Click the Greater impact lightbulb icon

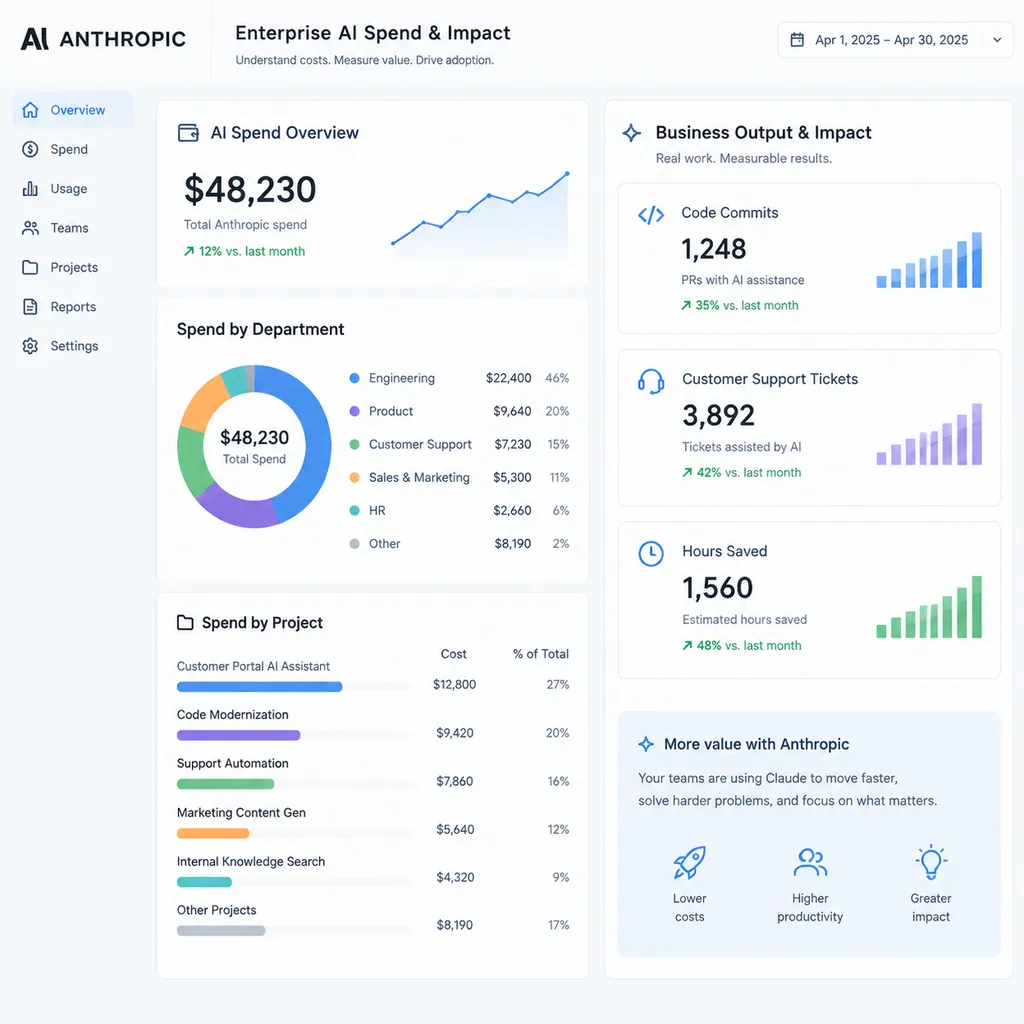point(931,862)
